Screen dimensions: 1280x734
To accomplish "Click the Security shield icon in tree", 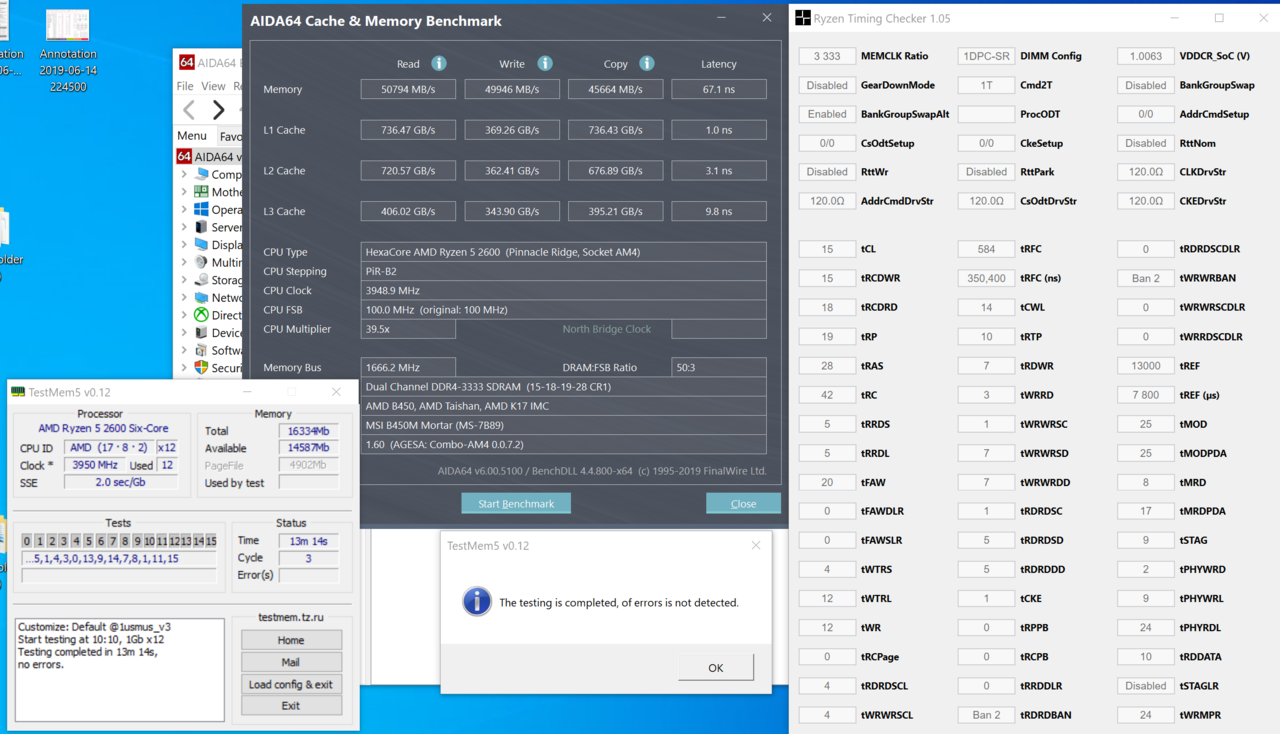I will pos(201,367).
